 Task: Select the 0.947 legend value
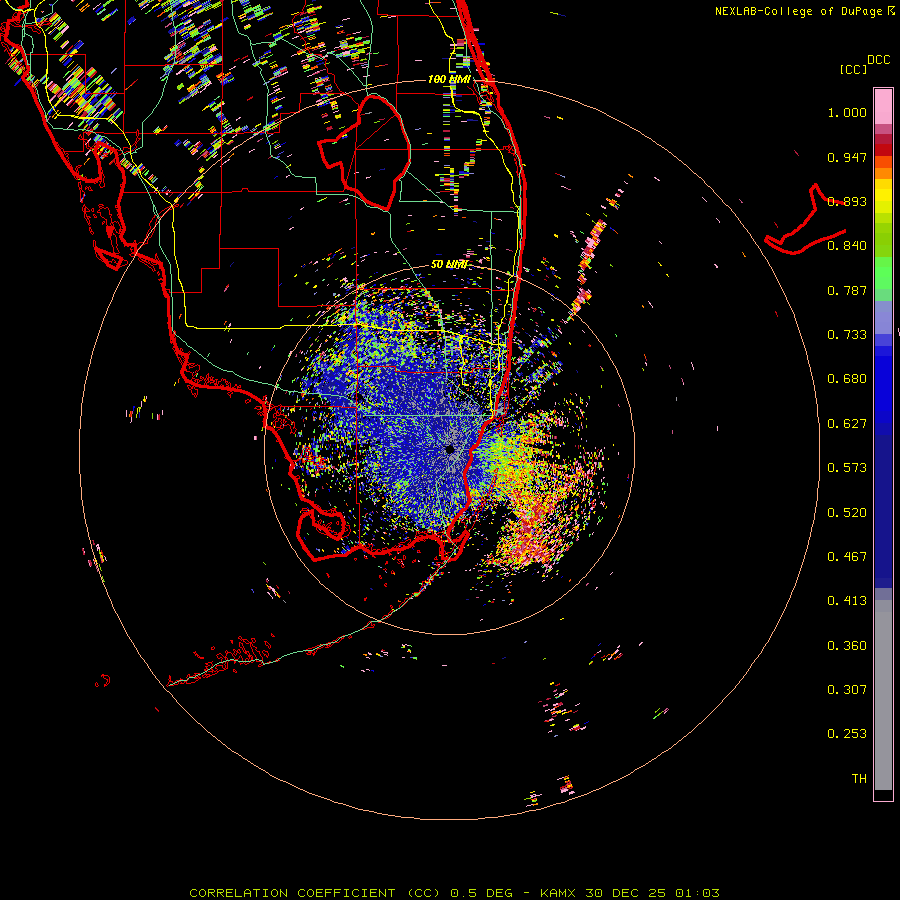click(x=847, y=157)
